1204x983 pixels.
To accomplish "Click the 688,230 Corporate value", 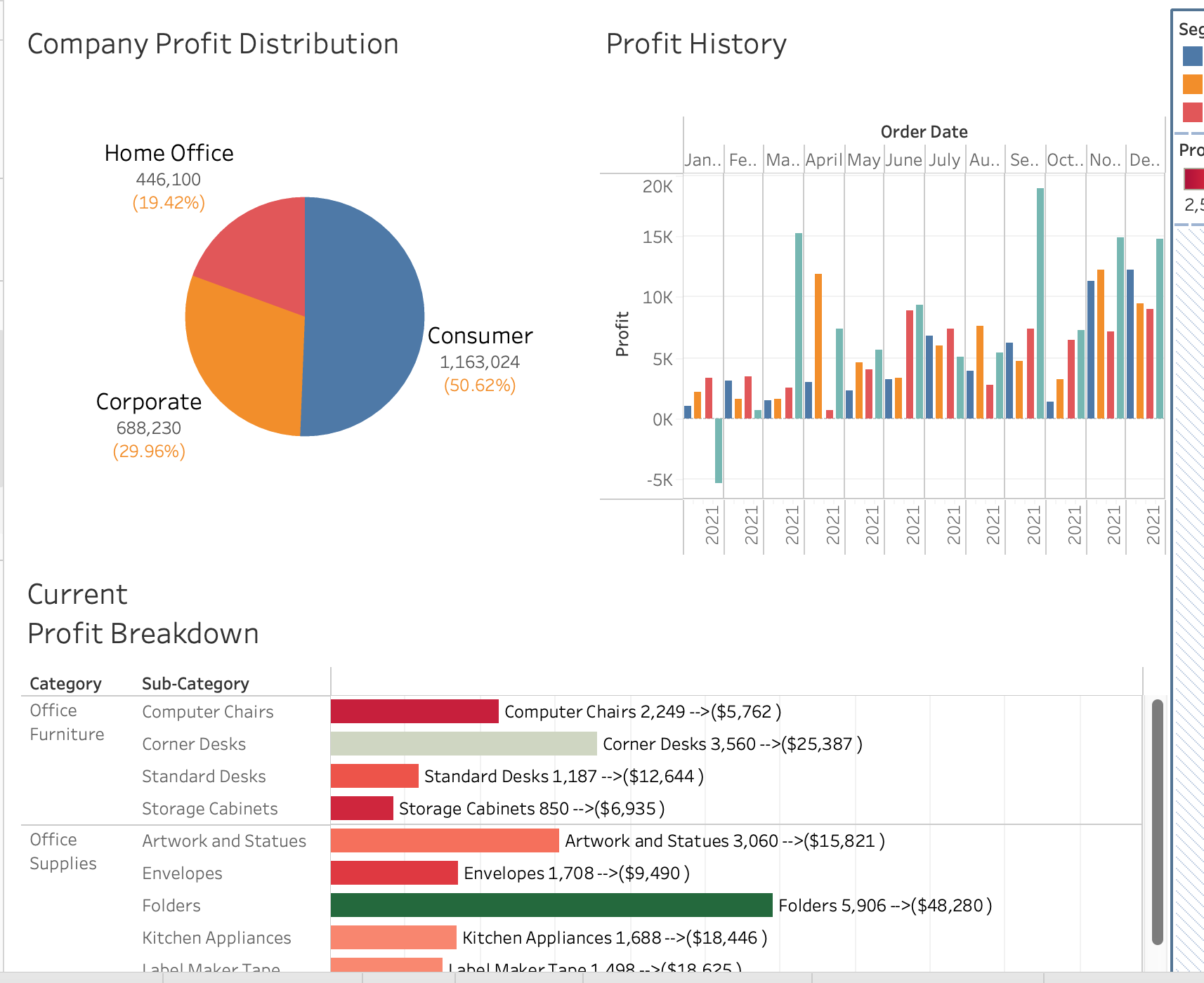I will coord(149,428).
